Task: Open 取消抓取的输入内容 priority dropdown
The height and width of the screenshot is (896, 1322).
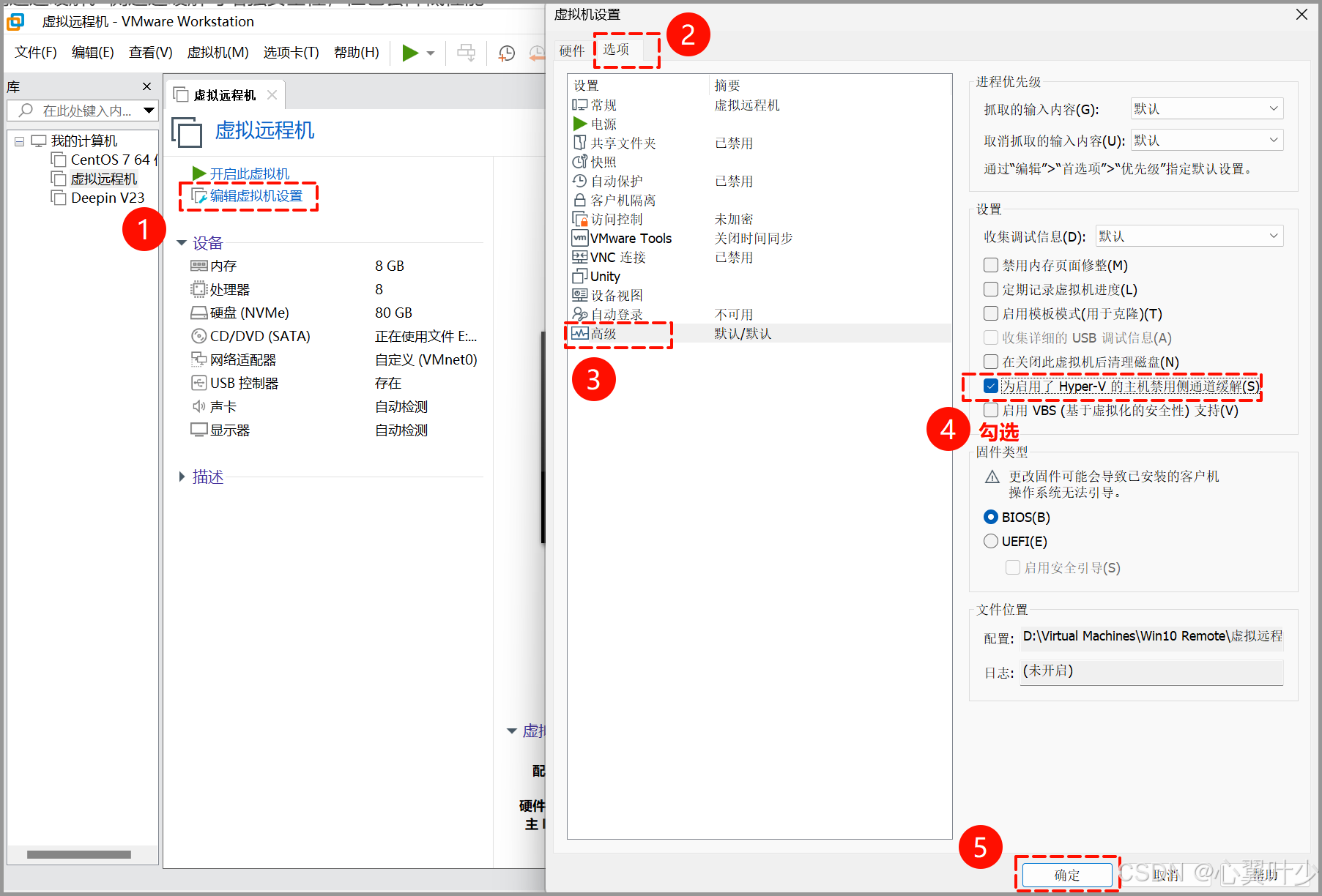Action: [1207, 141]
